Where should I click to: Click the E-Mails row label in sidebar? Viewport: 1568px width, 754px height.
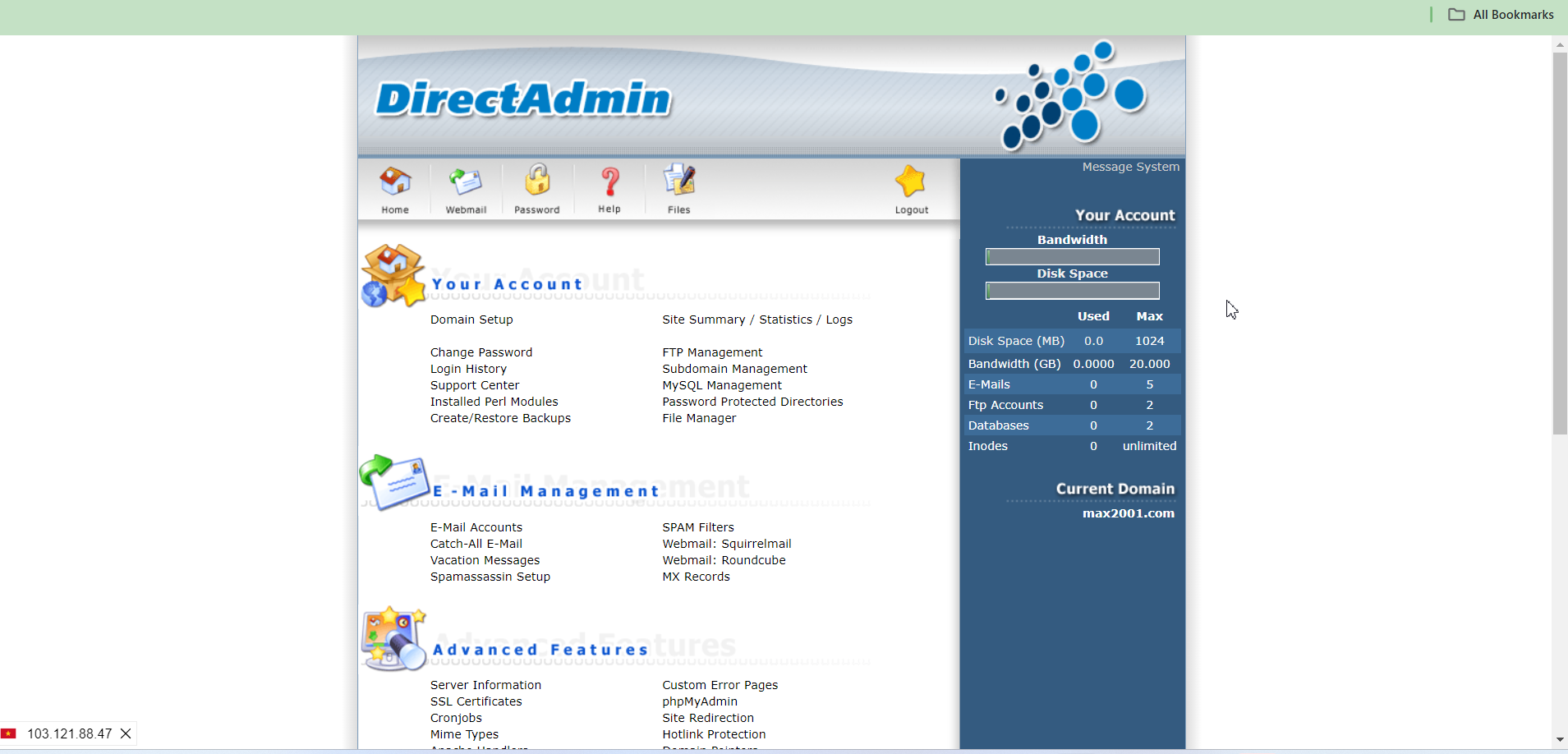[x=989, y=384]
